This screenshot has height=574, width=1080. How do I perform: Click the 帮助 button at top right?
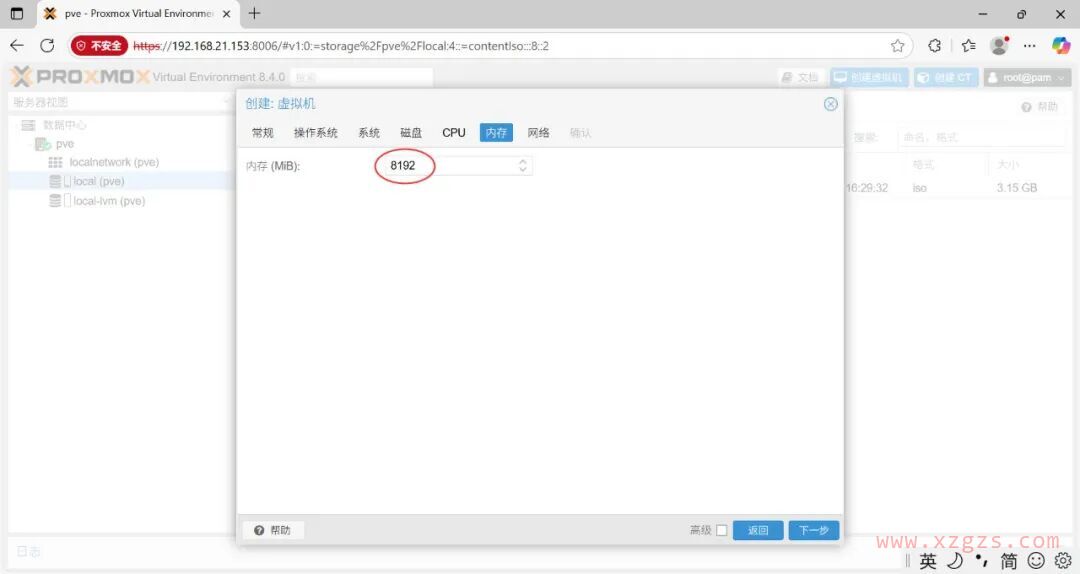1040,107
